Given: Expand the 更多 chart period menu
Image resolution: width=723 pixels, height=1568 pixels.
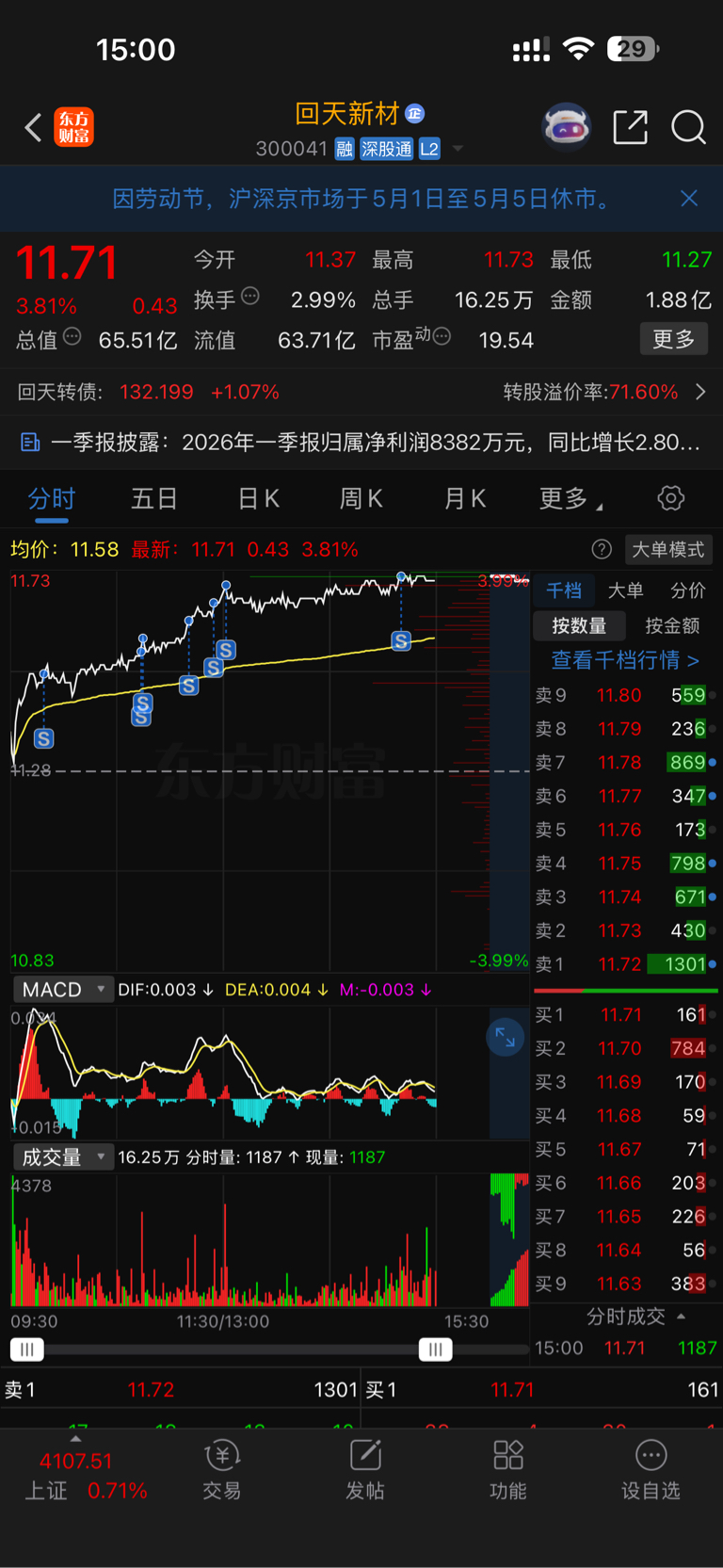Looking at the screenshot, I should (570, 499).
